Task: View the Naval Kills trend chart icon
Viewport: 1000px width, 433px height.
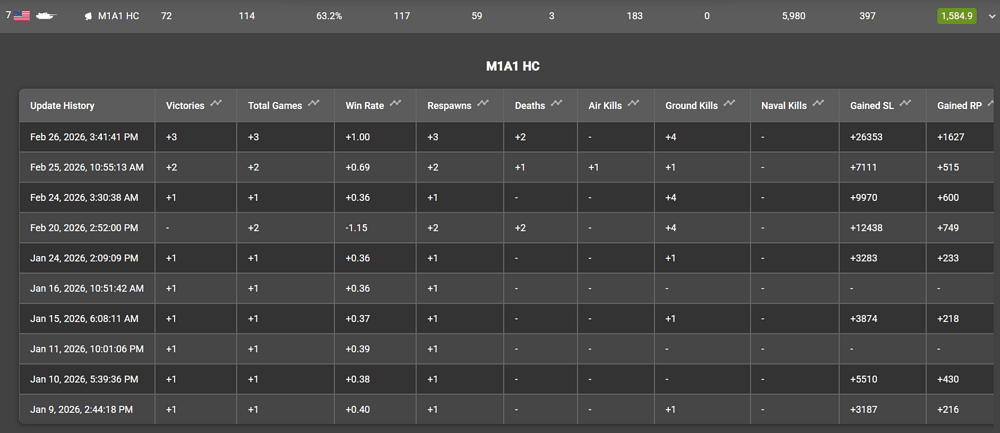Action: 817,104
